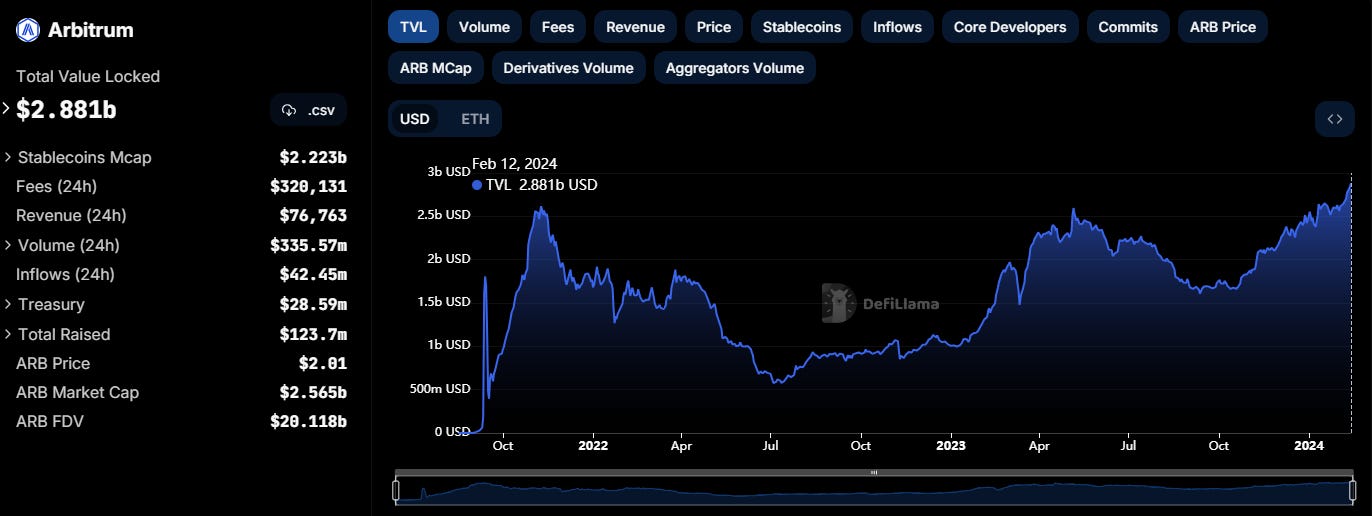This screenshot has height=516, width=1372.
Task: Click the Treasury value $28.59m
Action: coord(313,305)
